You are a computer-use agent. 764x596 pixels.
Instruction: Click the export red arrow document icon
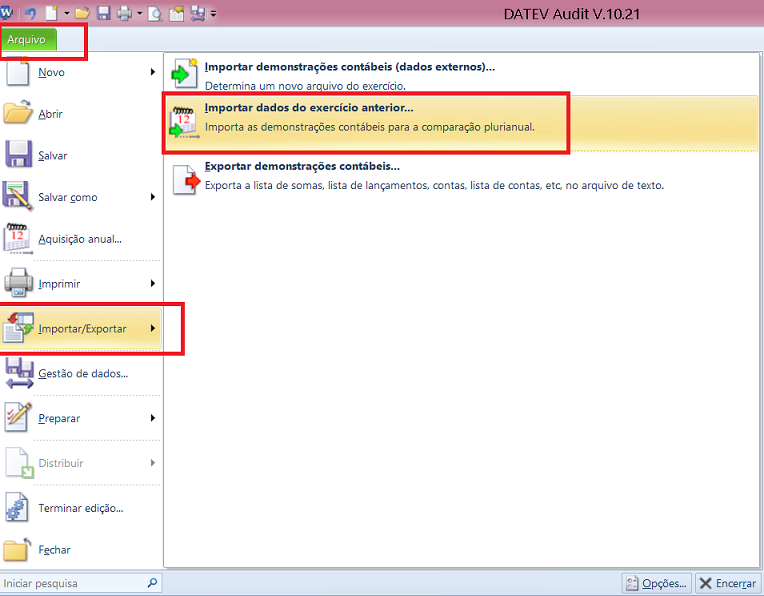(x=186, y=180)
